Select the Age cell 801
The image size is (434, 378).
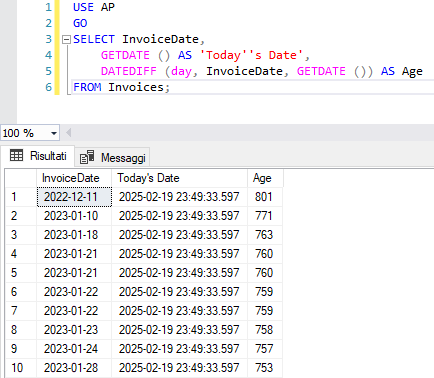(x=265, y=197)
